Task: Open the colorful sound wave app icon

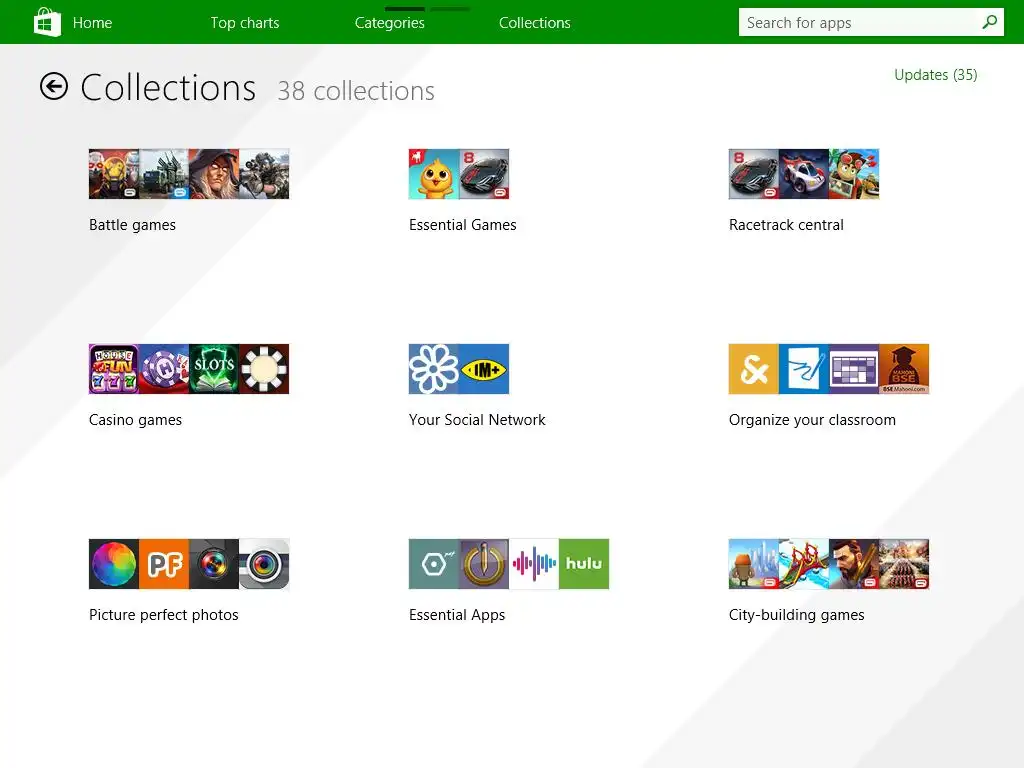Action: pyautogui.click(x=534, y=564)
